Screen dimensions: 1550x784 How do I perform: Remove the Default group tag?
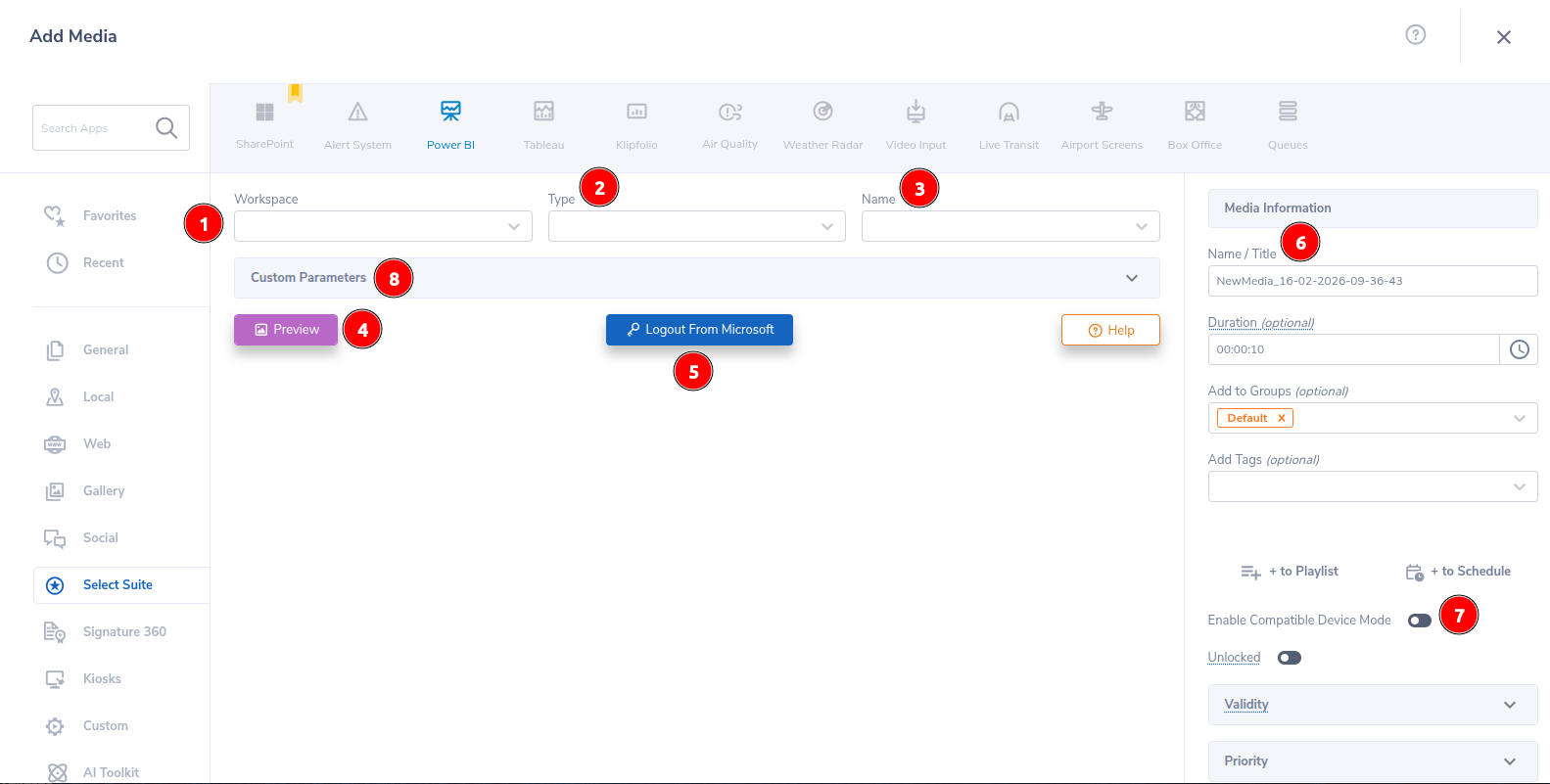pos(1281,418)
